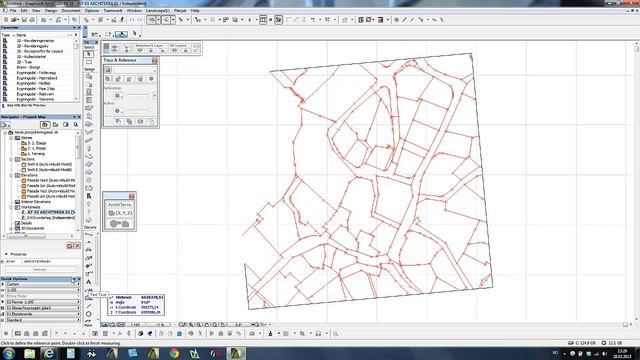Open the Teamwork menu
The image size is (640, 360).
pos(113,11)
